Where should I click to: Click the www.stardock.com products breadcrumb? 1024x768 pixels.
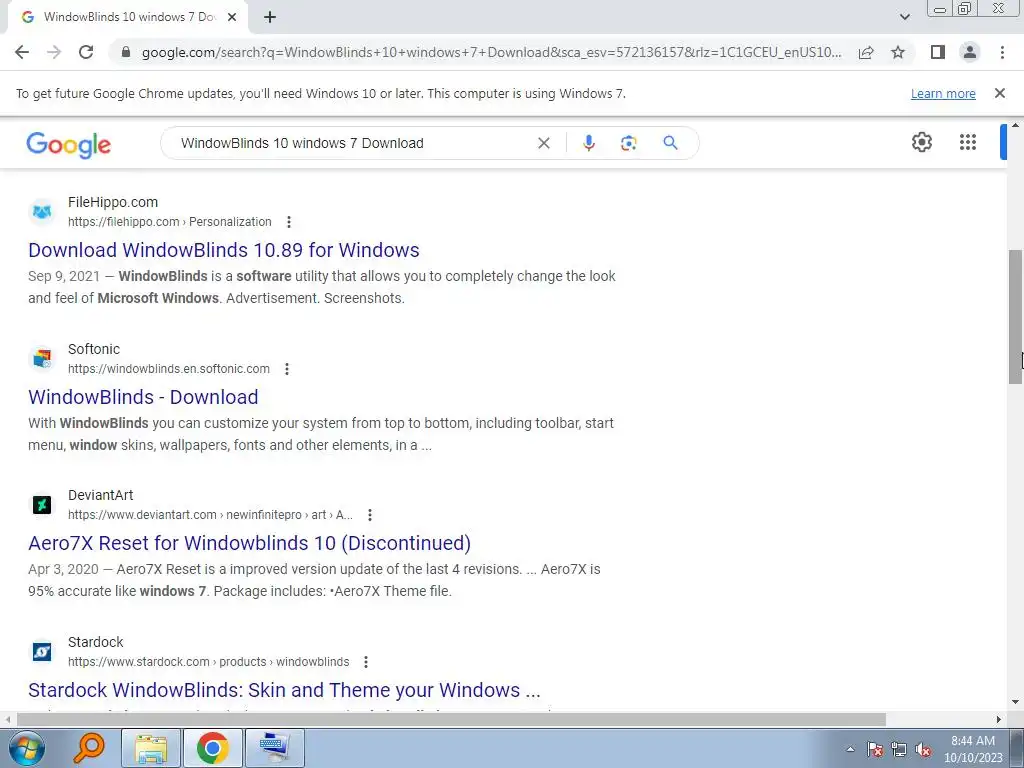[208, 662]
